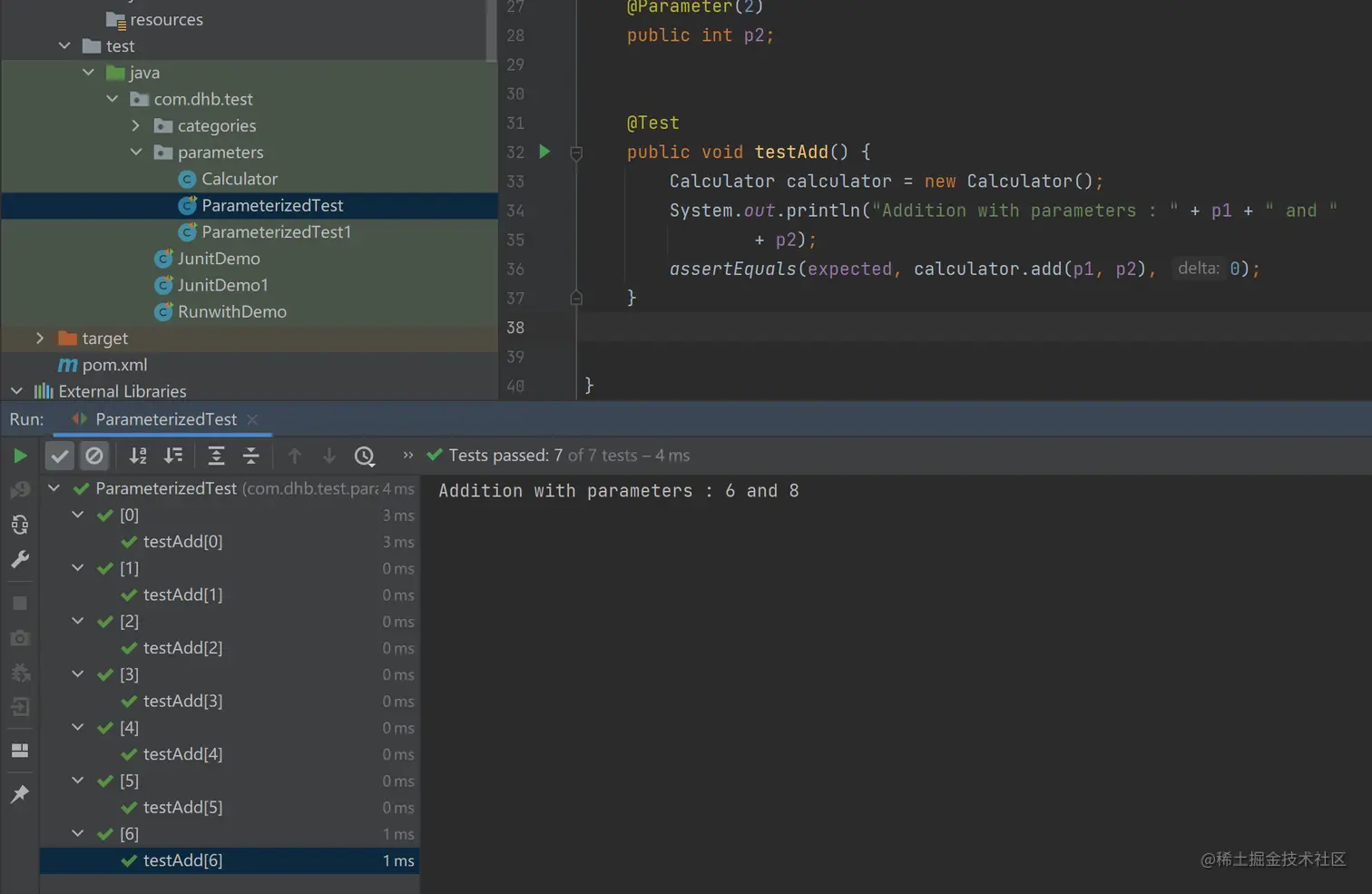The image size is (1372, 894).
Task: Click the Dump Threads camera icon
Action: point(20,638)
